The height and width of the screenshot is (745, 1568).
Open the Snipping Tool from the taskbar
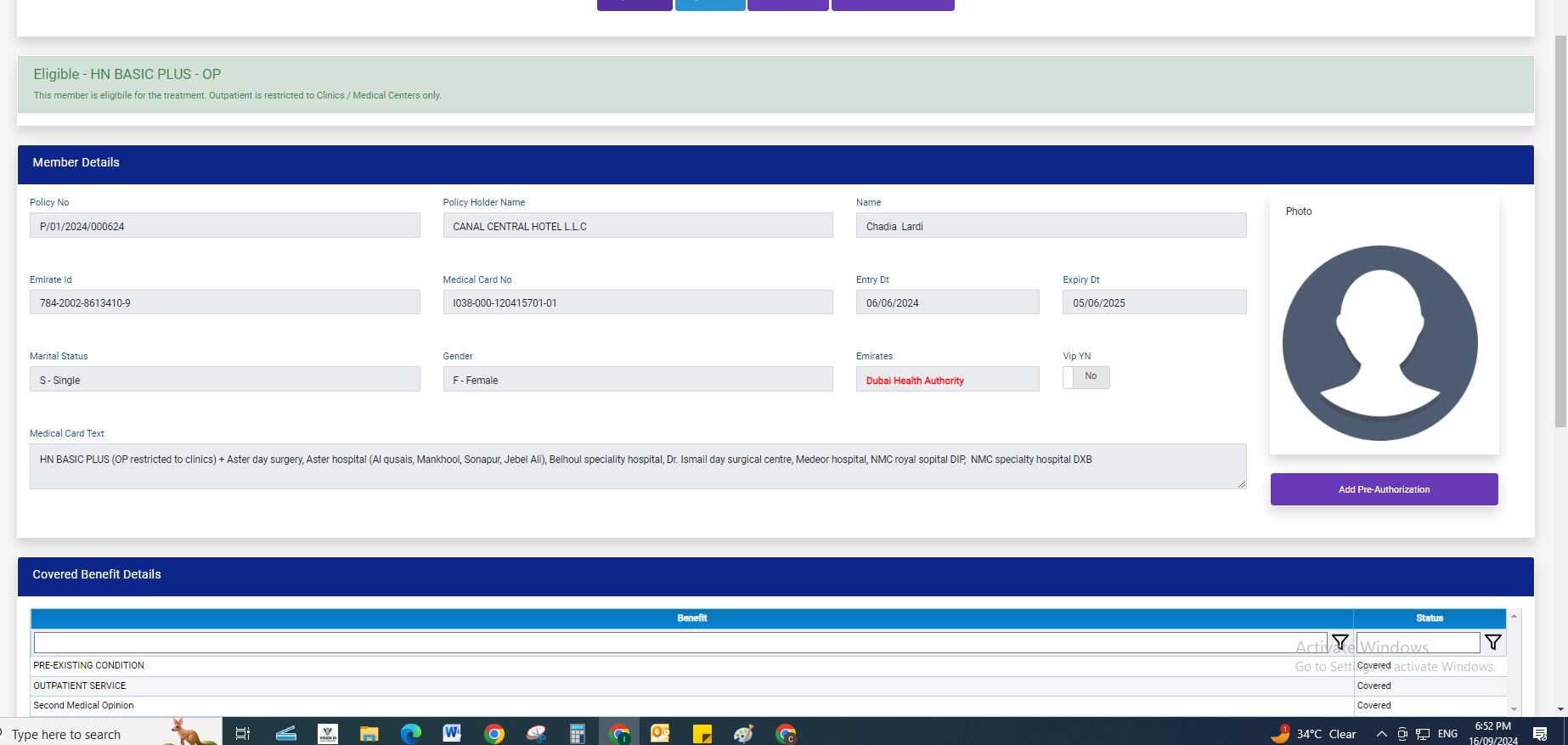[x=535, y=733]
